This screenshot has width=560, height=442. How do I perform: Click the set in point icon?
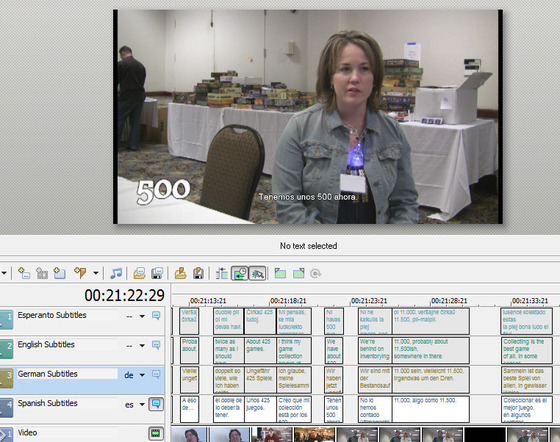(280, 273)
